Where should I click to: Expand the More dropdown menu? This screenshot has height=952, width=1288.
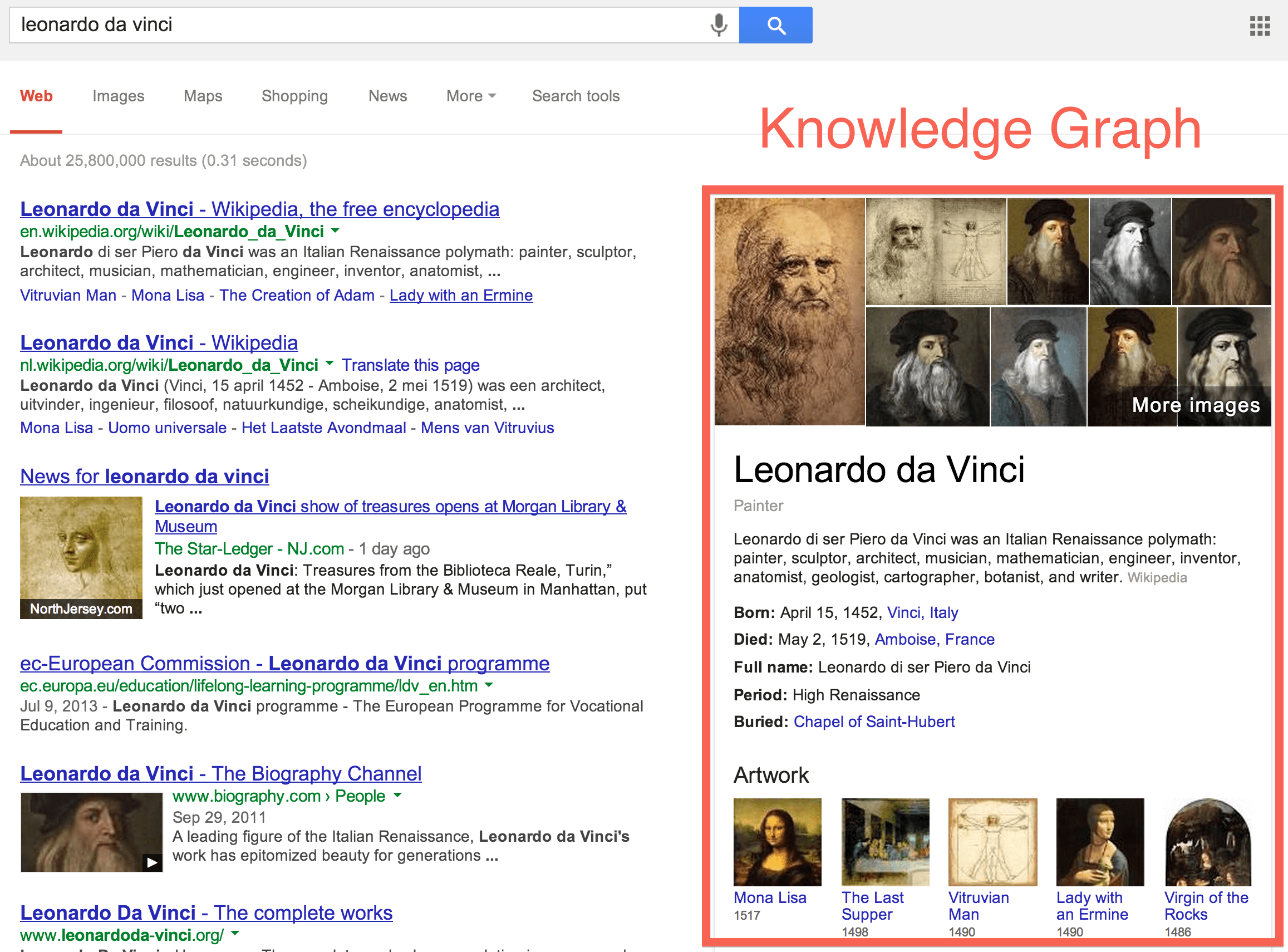click(471, 96)
